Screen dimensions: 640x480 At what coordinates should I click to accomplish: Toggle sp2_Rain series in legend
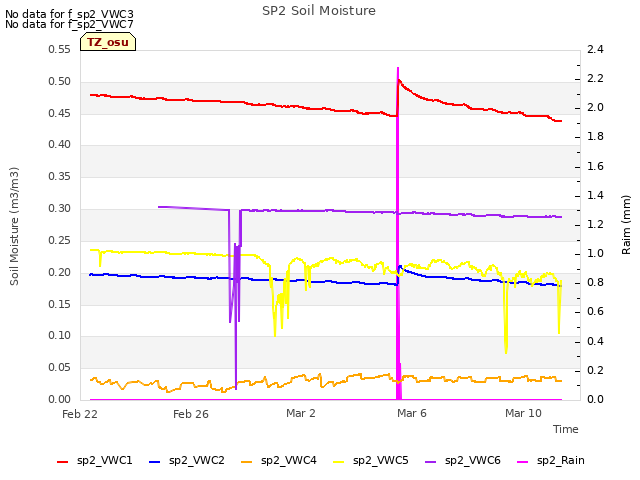[x=551, y=461]
